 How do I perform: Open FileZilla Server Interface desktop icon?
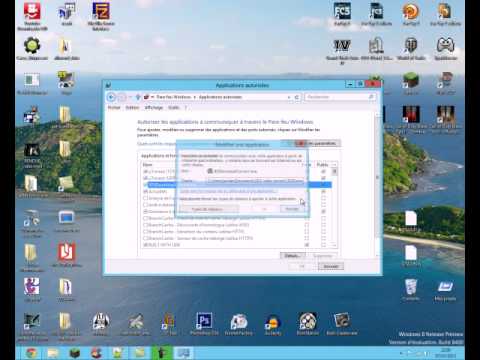point(101,16)
